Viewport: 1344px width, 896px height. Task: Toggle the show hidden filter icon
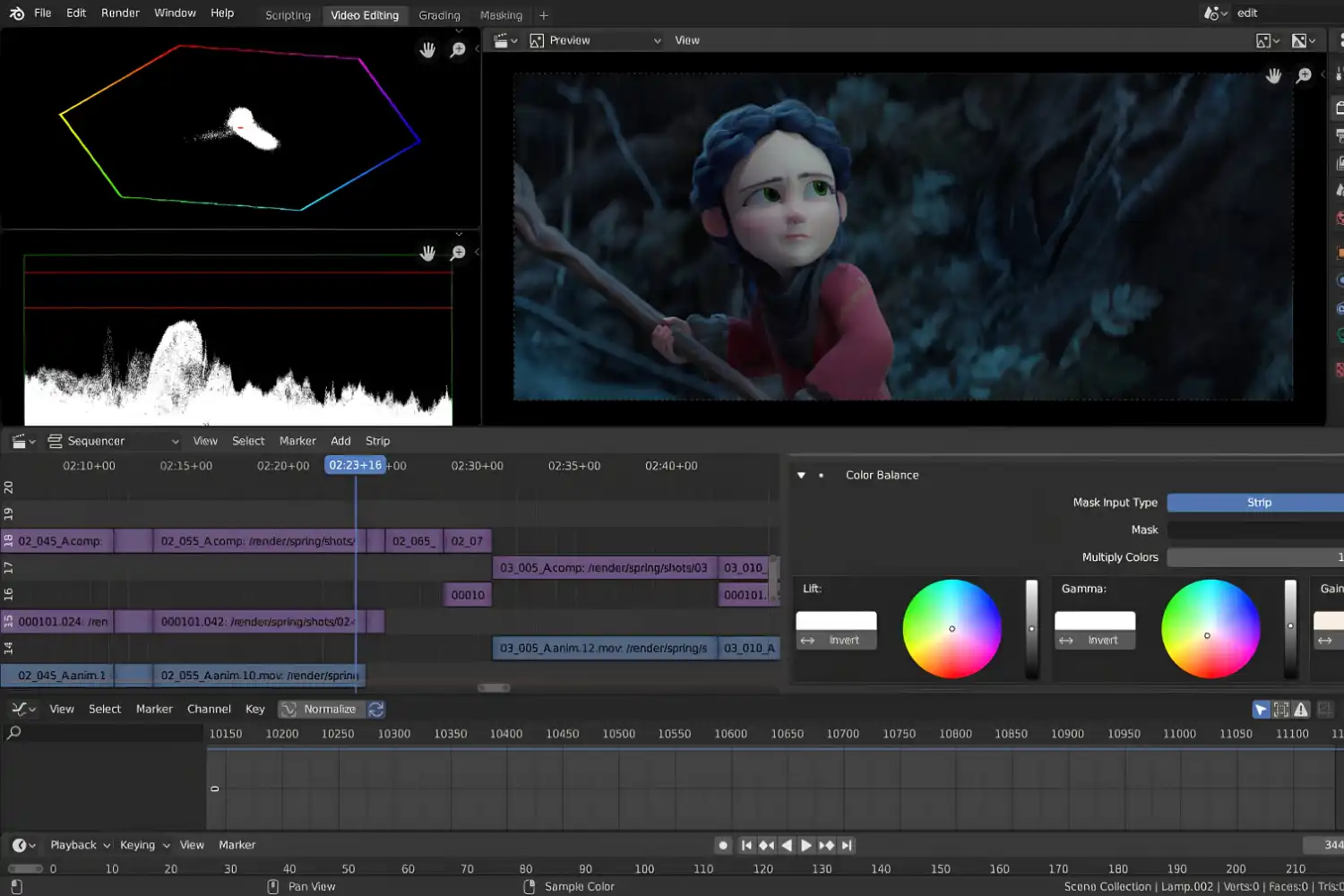[x=1281, y=710]
